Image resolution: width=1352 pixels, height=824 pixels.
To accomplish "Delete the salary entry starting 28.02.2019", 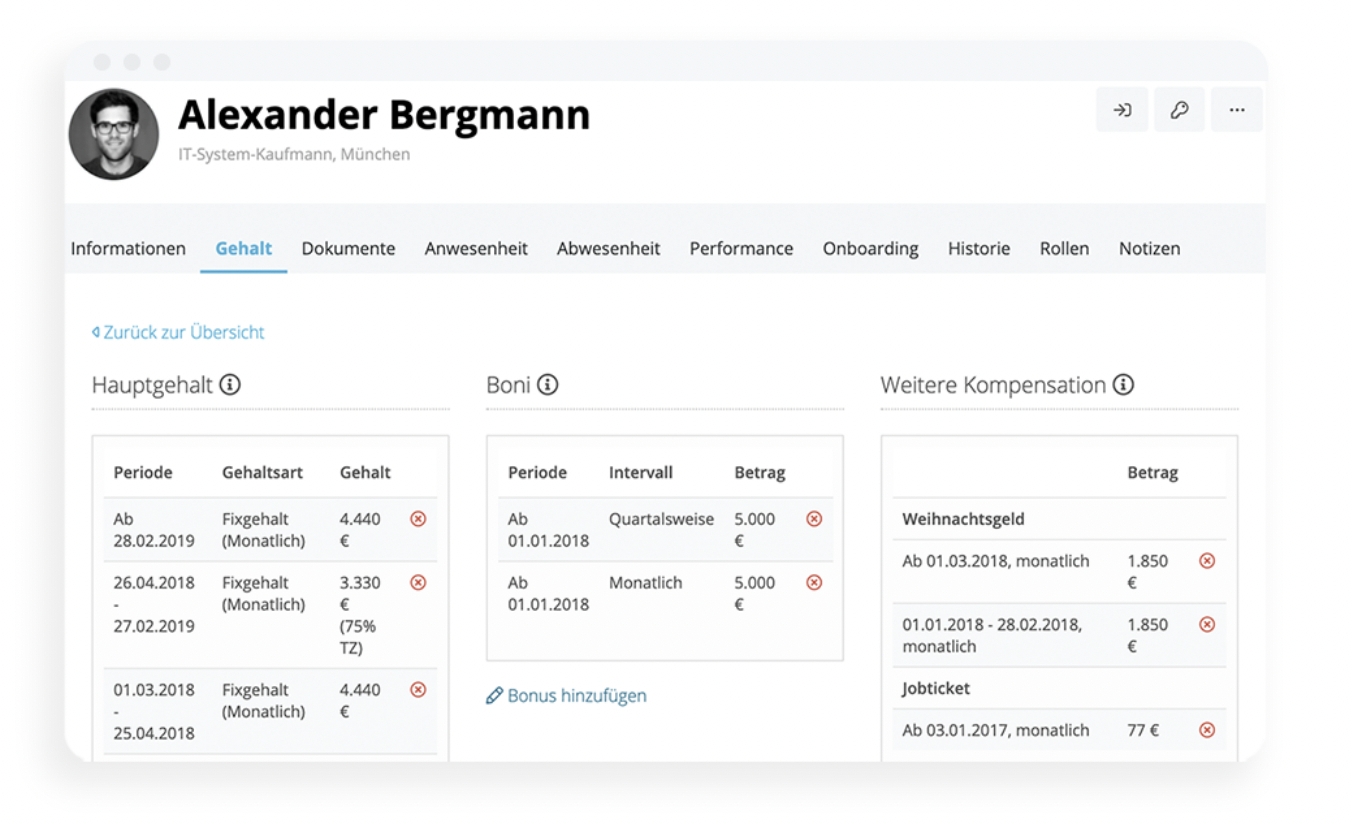I will click(x=418, y=519).
